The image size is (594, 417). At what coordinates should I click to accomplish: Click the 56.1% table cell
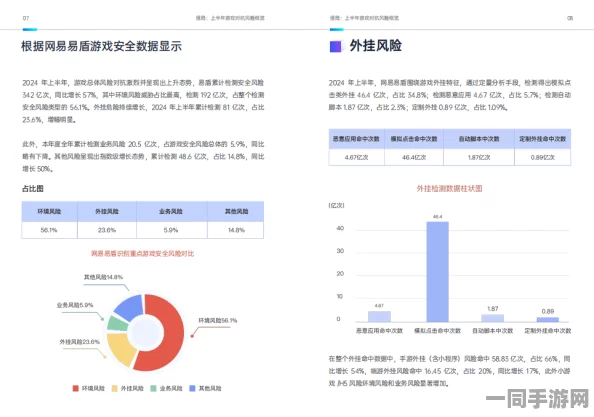(x=49, y=230)
